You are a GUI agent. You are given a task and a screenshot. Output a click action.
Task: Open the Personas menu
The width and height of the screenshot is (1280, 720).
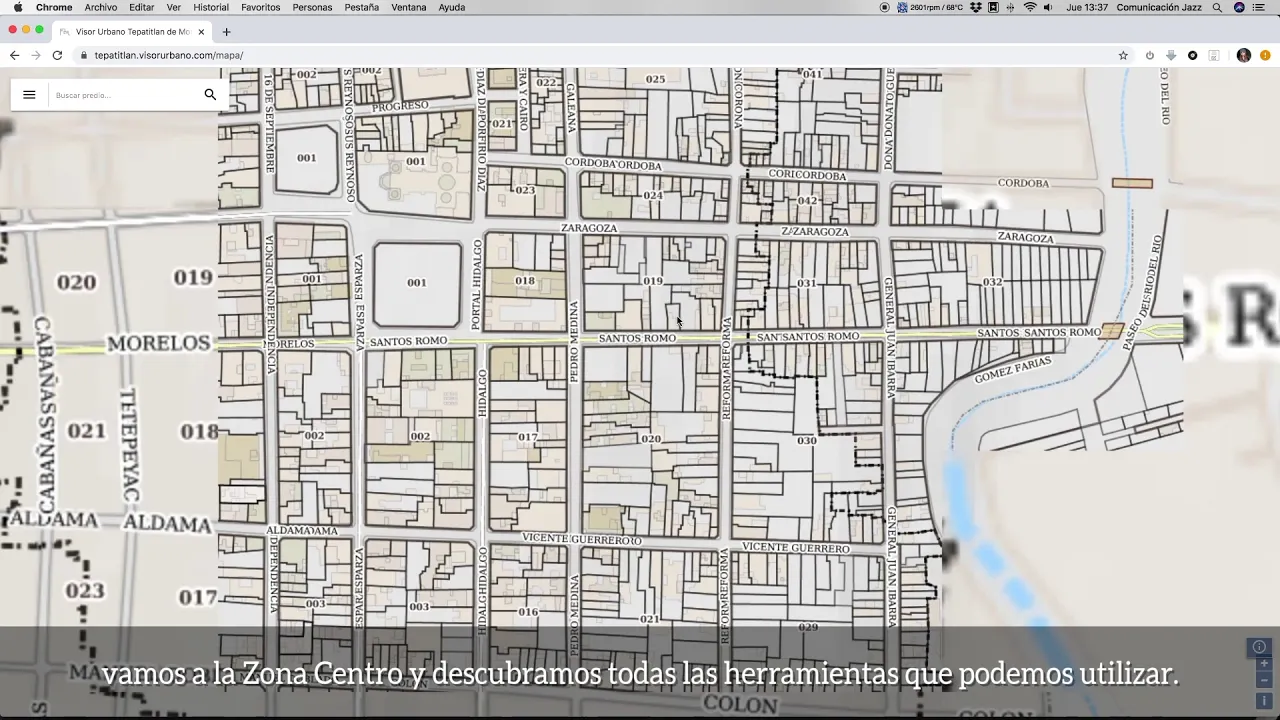pos(312,7)
